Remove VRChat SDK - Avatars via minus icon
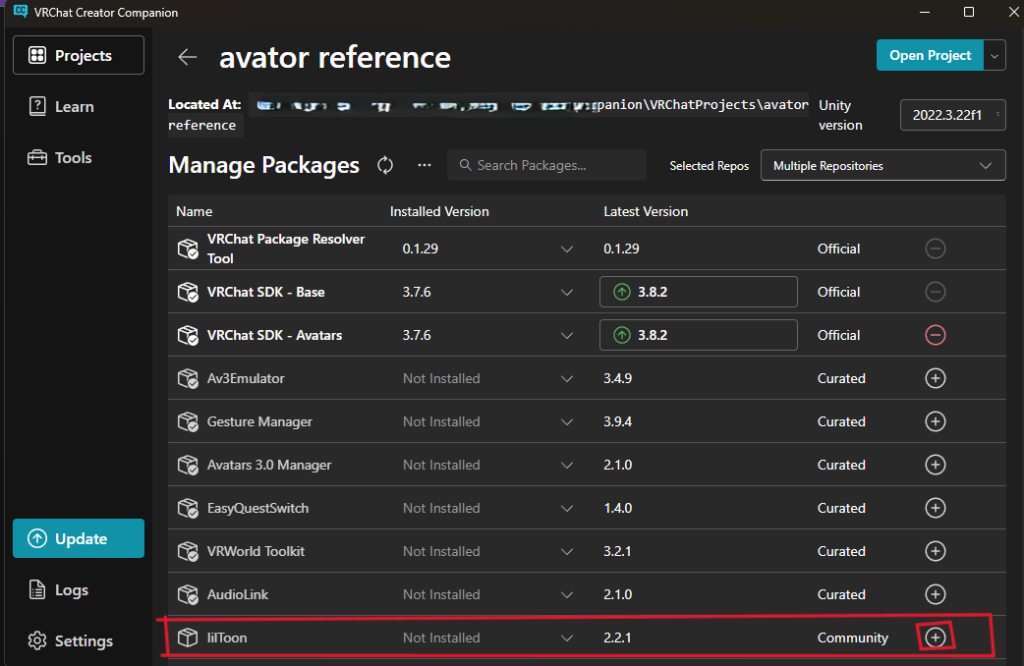Image resolution: width=1024 pixels, height=666 pixels. (x=935, y=335)
